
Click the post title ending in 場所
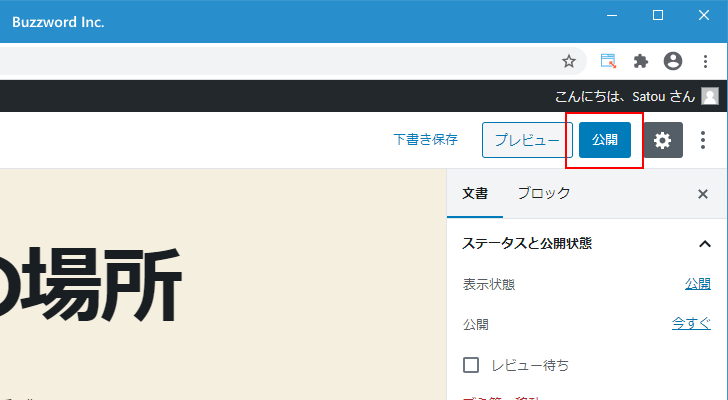point(91,284)
